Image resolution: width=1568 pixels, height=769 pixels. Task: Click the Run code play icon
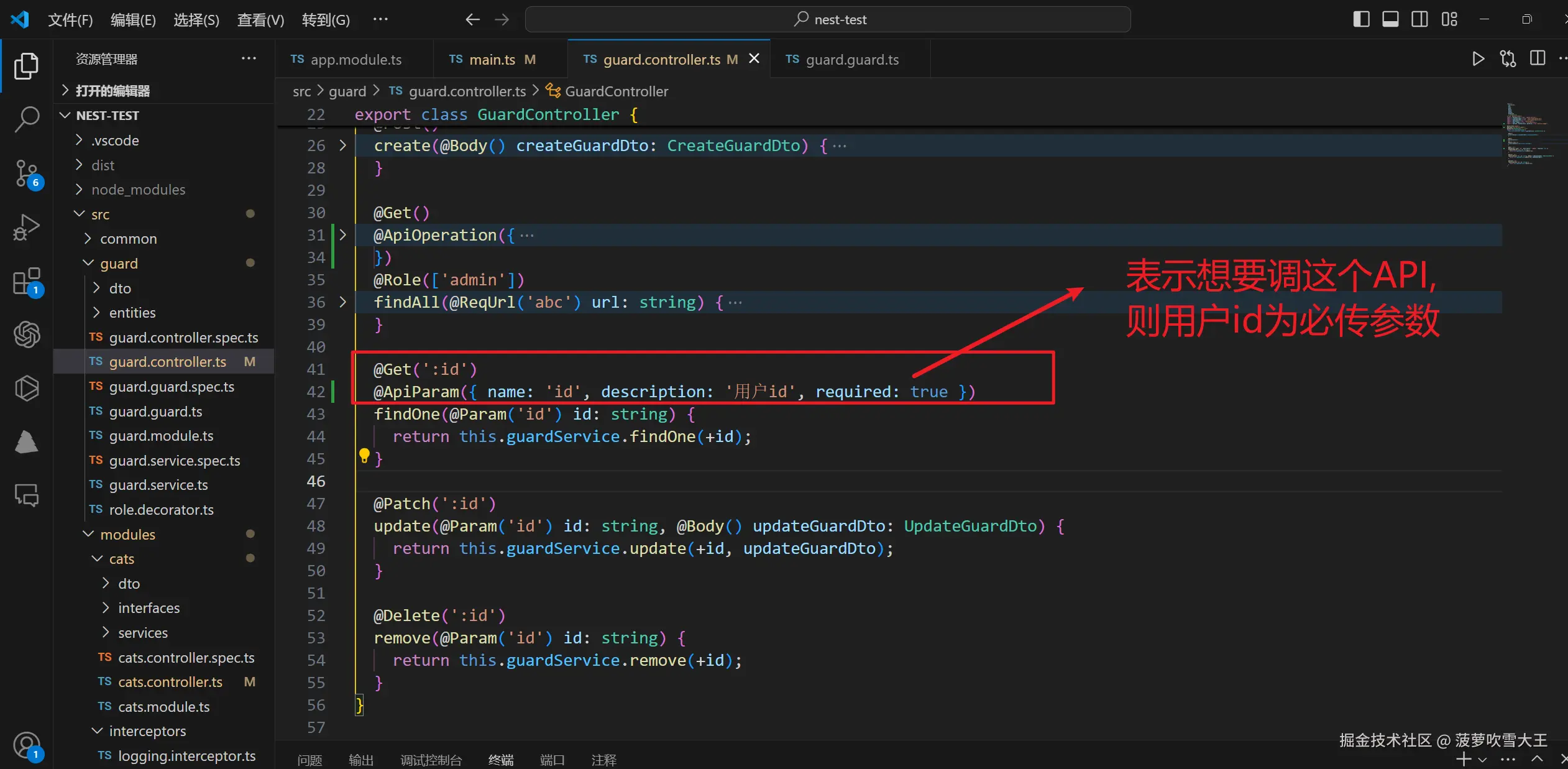tap(1478, 59)
